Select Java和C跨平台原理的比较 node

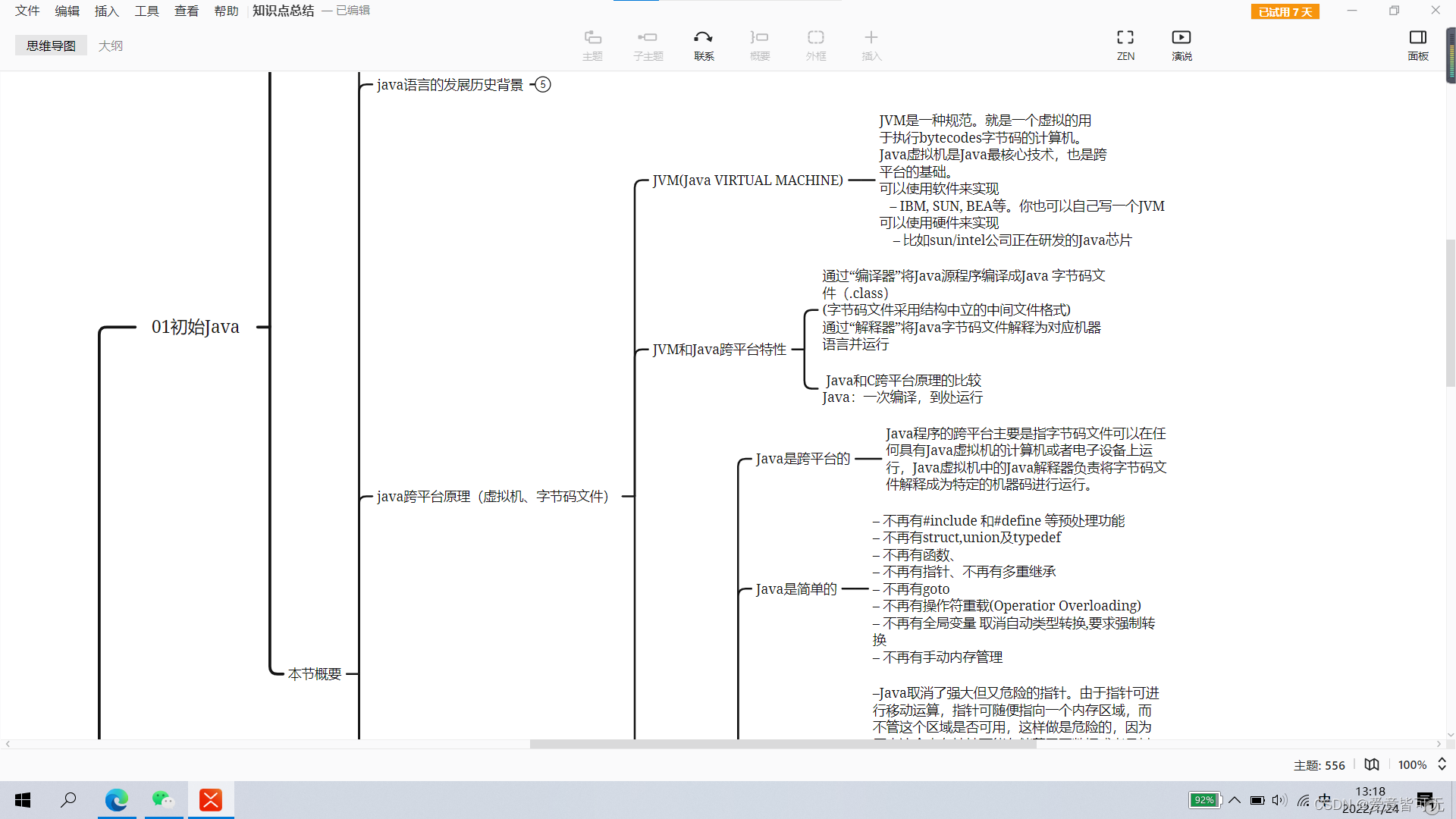(902, 388)
